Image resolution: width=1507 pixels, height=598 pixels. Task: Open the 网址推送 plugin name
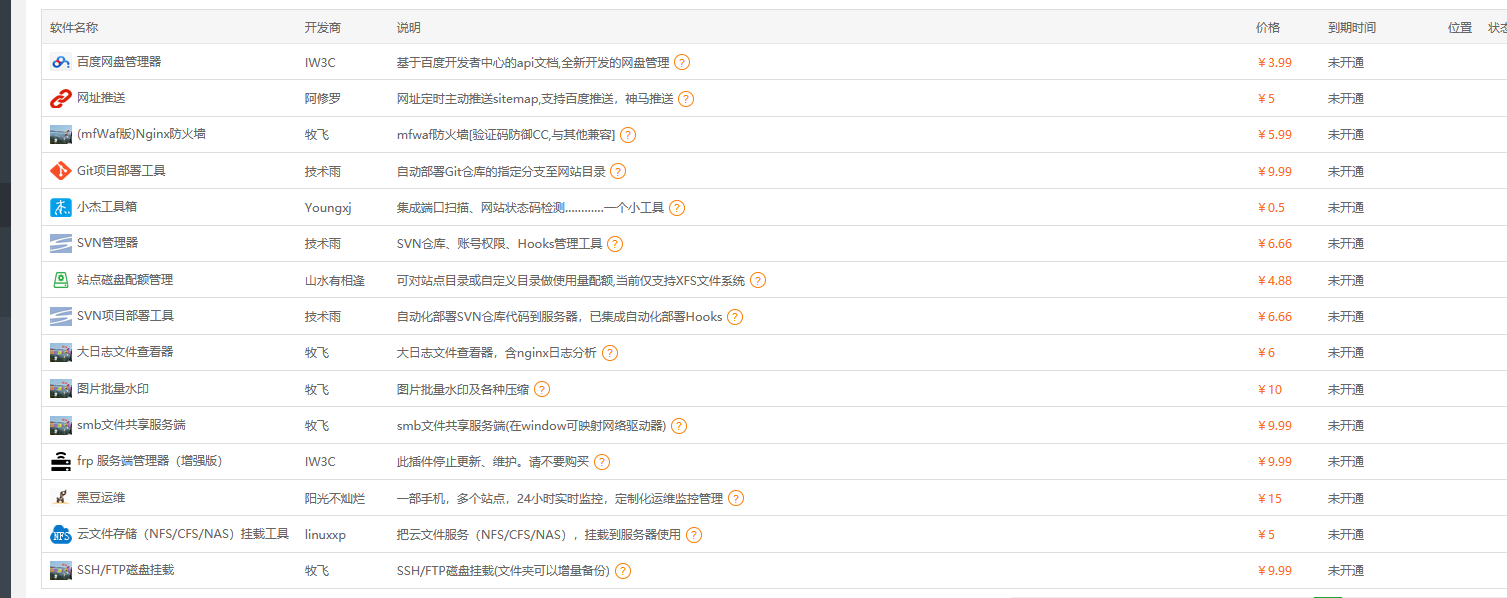101,98
